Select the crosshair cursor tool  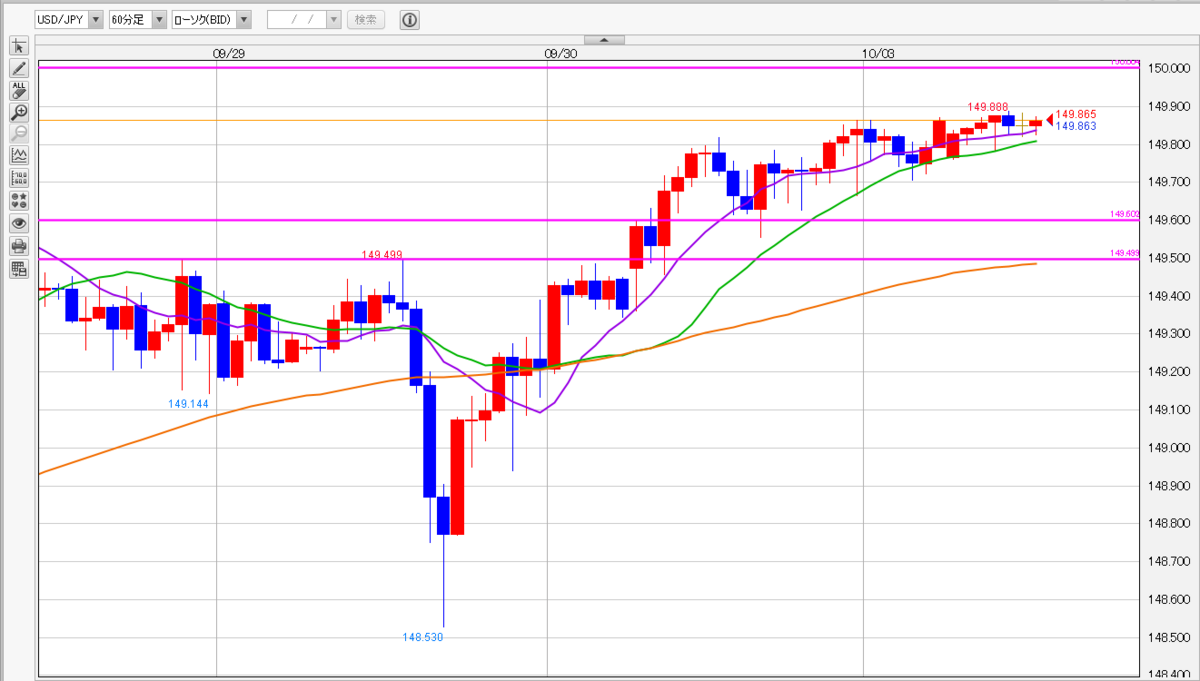click(19, 46)
